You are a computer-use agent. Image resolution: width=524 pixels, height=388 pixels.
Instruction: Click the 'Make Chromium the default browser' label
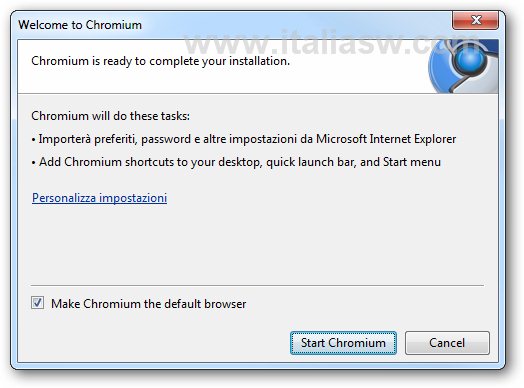point(148,304)
